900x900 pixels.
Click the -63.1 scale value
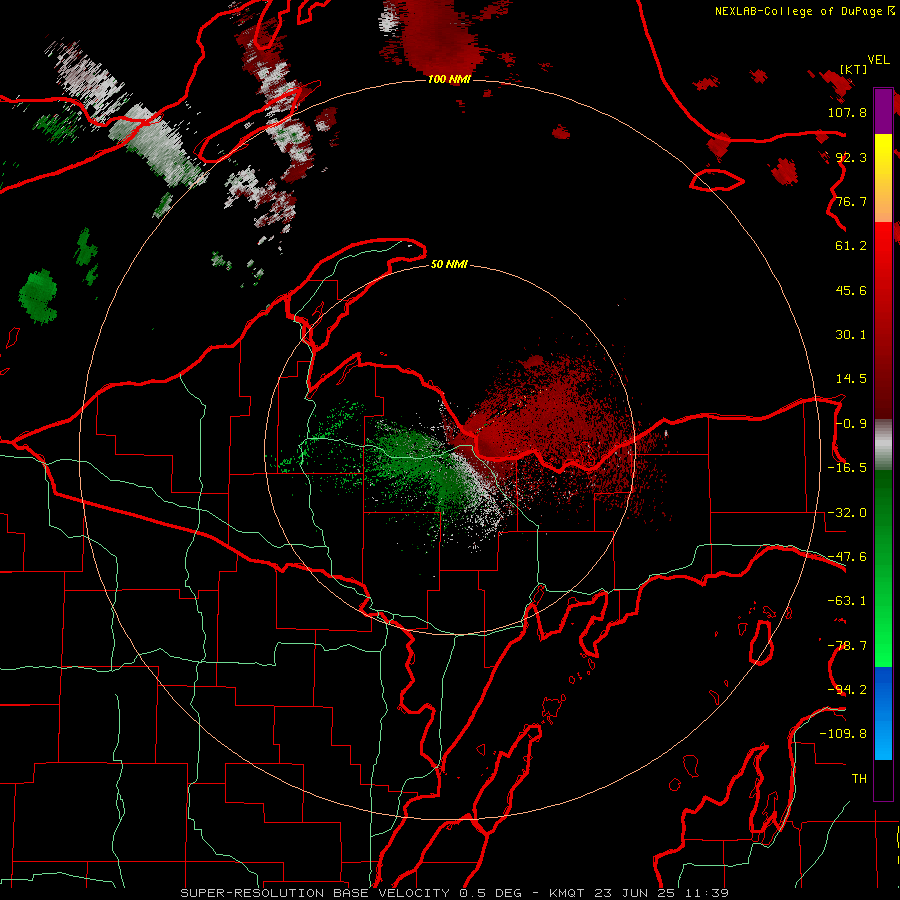[847, 601]
